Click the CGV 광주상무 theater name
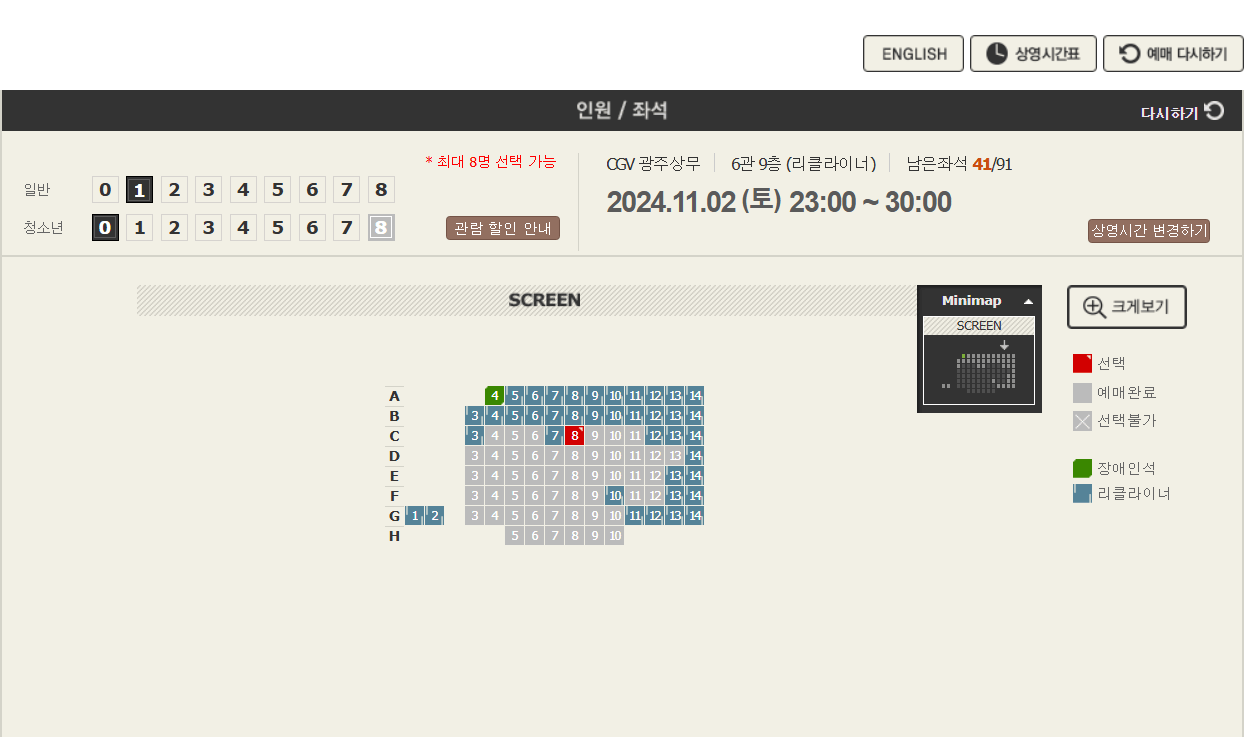 click(653, 164)
